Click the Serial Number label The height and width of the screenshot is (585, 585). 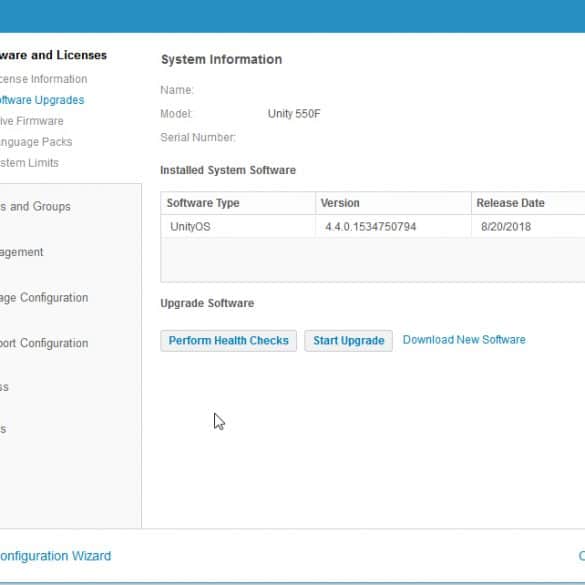point(198,137)
